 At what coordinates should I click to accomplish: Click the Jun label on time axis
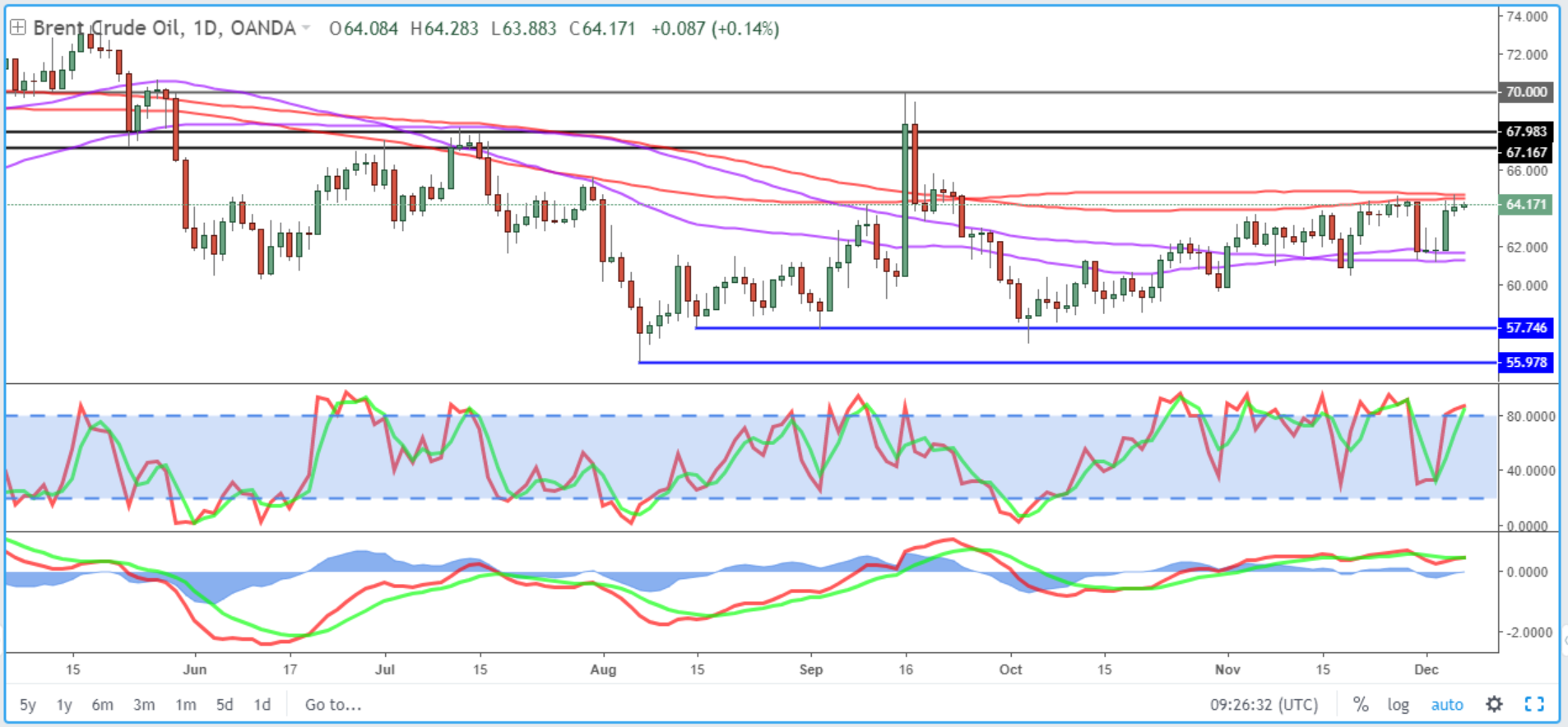[195, 669]
